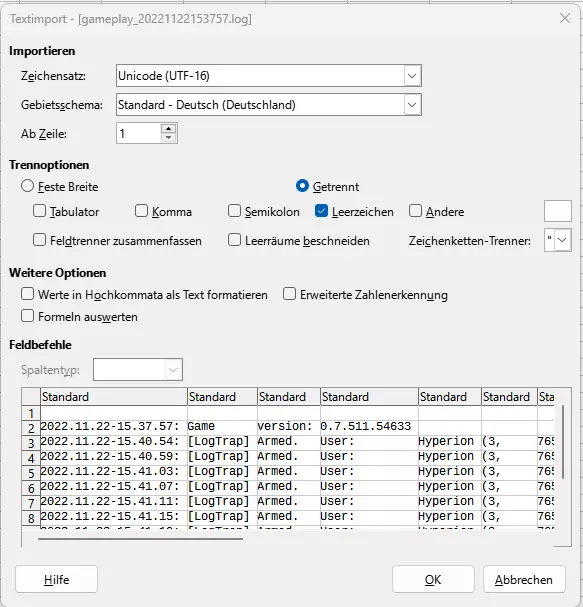The height and width of the screenshot is (607, 583).
Task: Confirm import with the OK button
Action: 433,579
